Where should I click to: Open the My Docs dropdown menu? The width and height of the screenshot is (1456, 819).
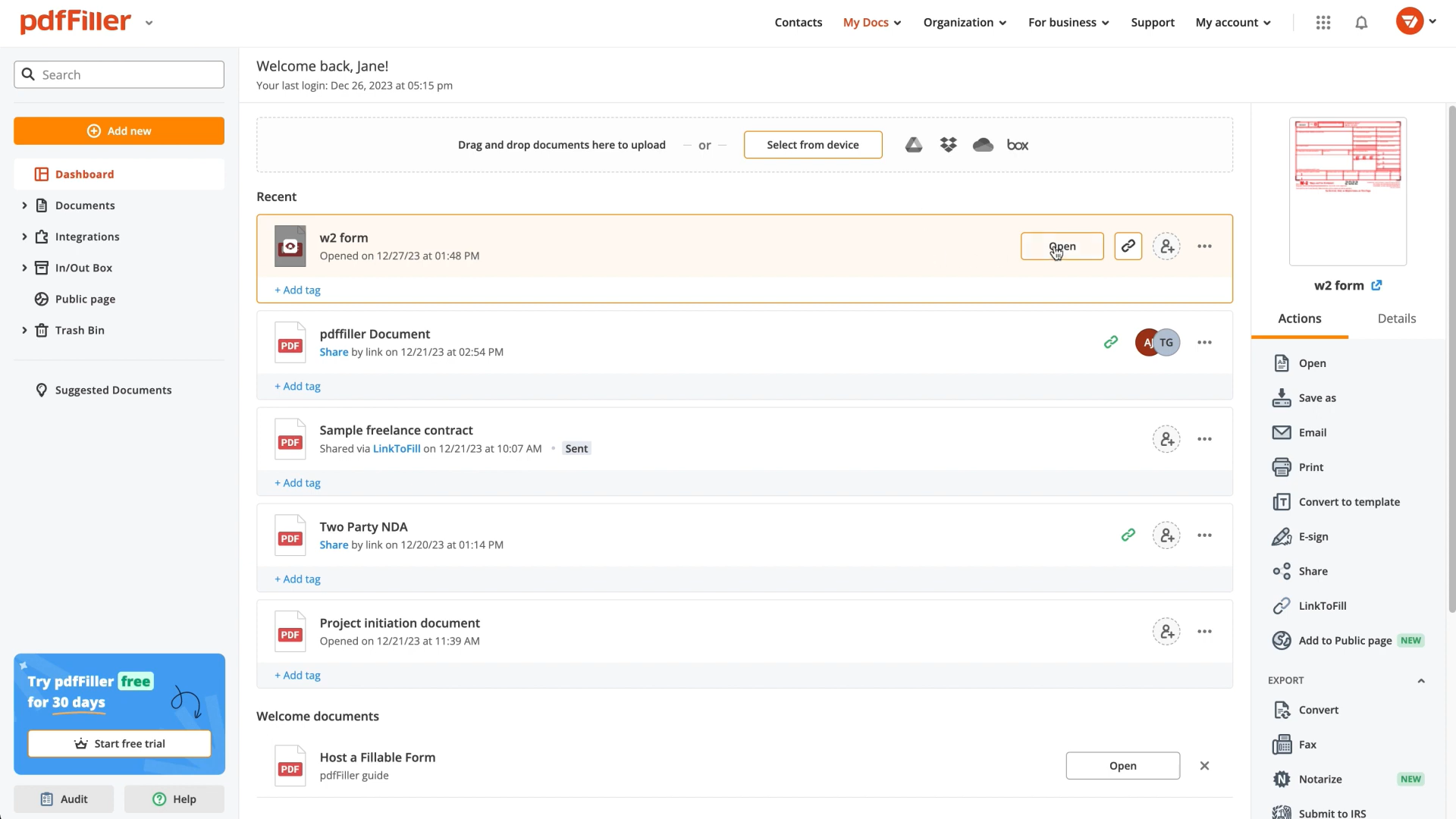coord(872,23)
